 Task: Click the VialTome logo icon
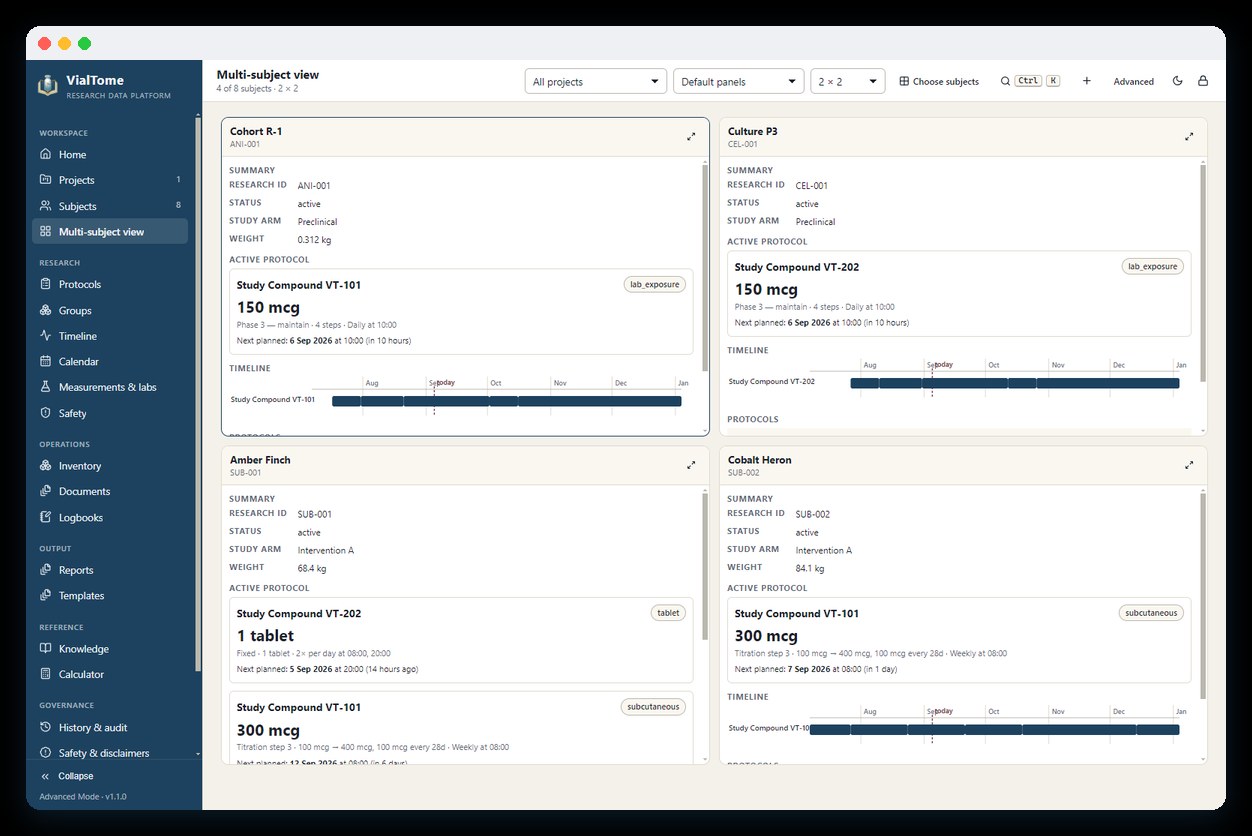48,86
